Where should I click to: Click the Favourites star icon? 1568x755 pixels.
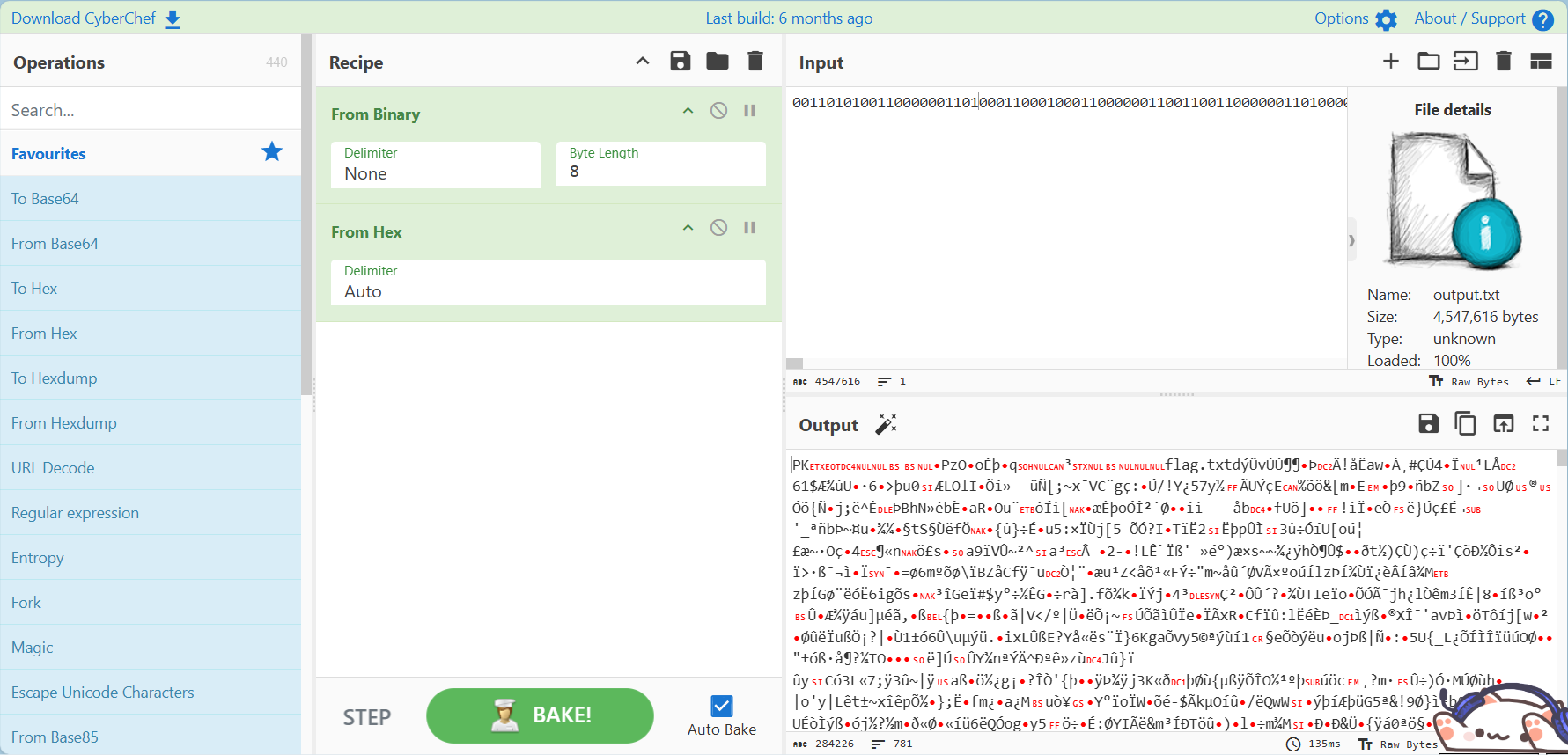coord(272,151)
